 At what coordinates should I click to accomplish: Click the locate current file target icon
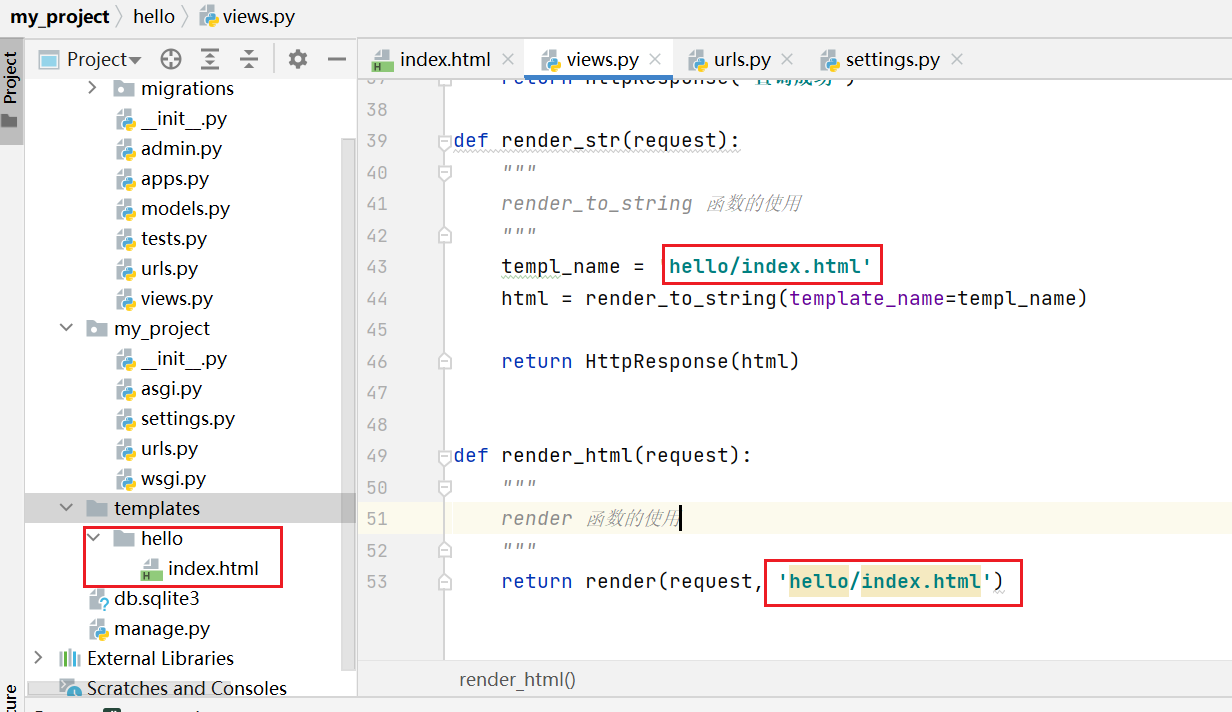pos(171,59)
